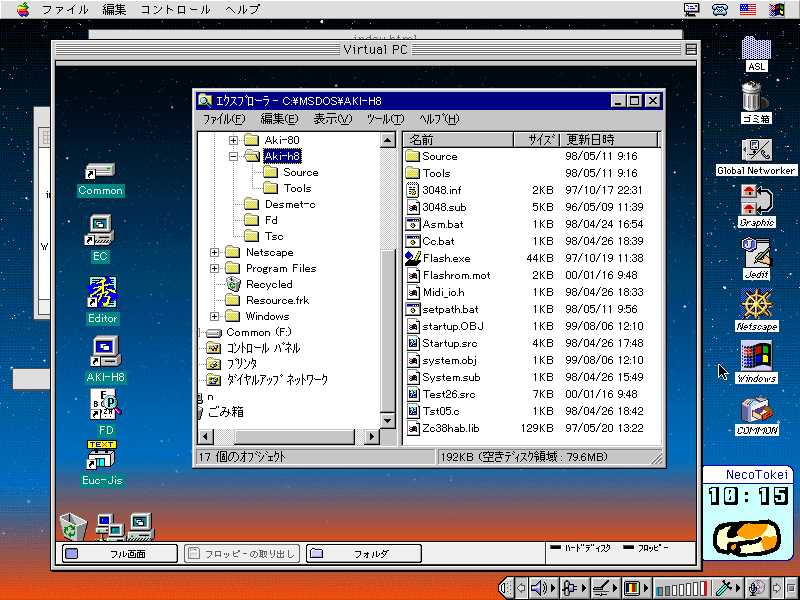Collapse the Aki-h8 folder node
The image size is (800, 600).
(x=234, y=156)
